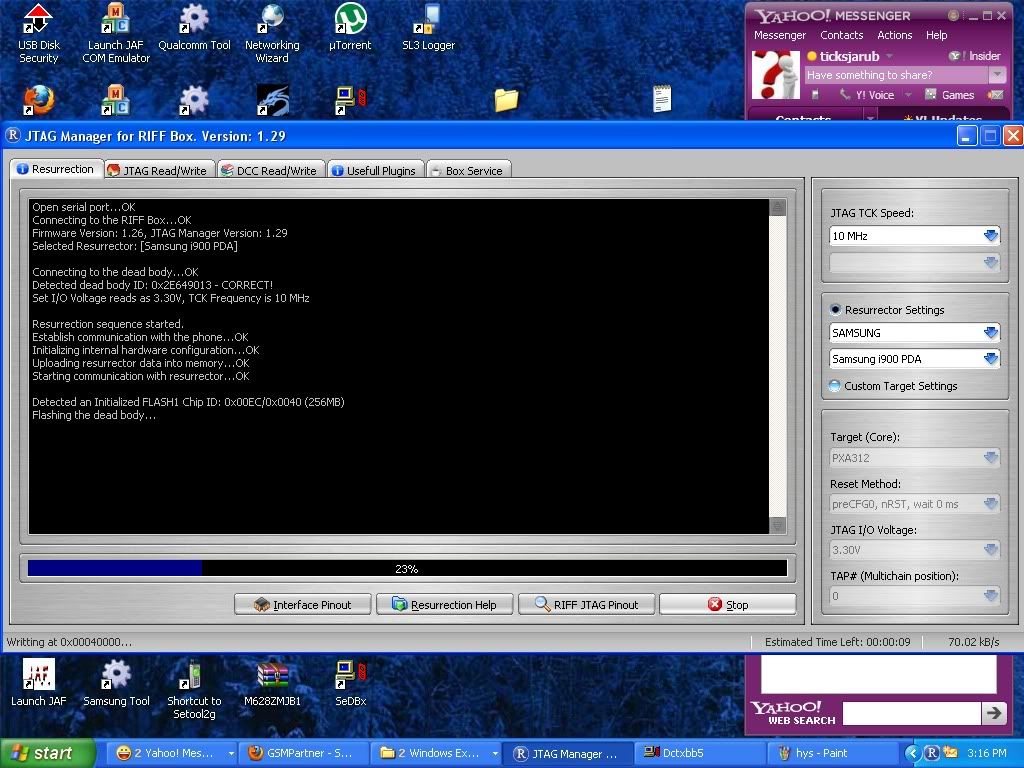
Task: Click the mail icon in Yahoo Messenger
Action: [995, 95]
